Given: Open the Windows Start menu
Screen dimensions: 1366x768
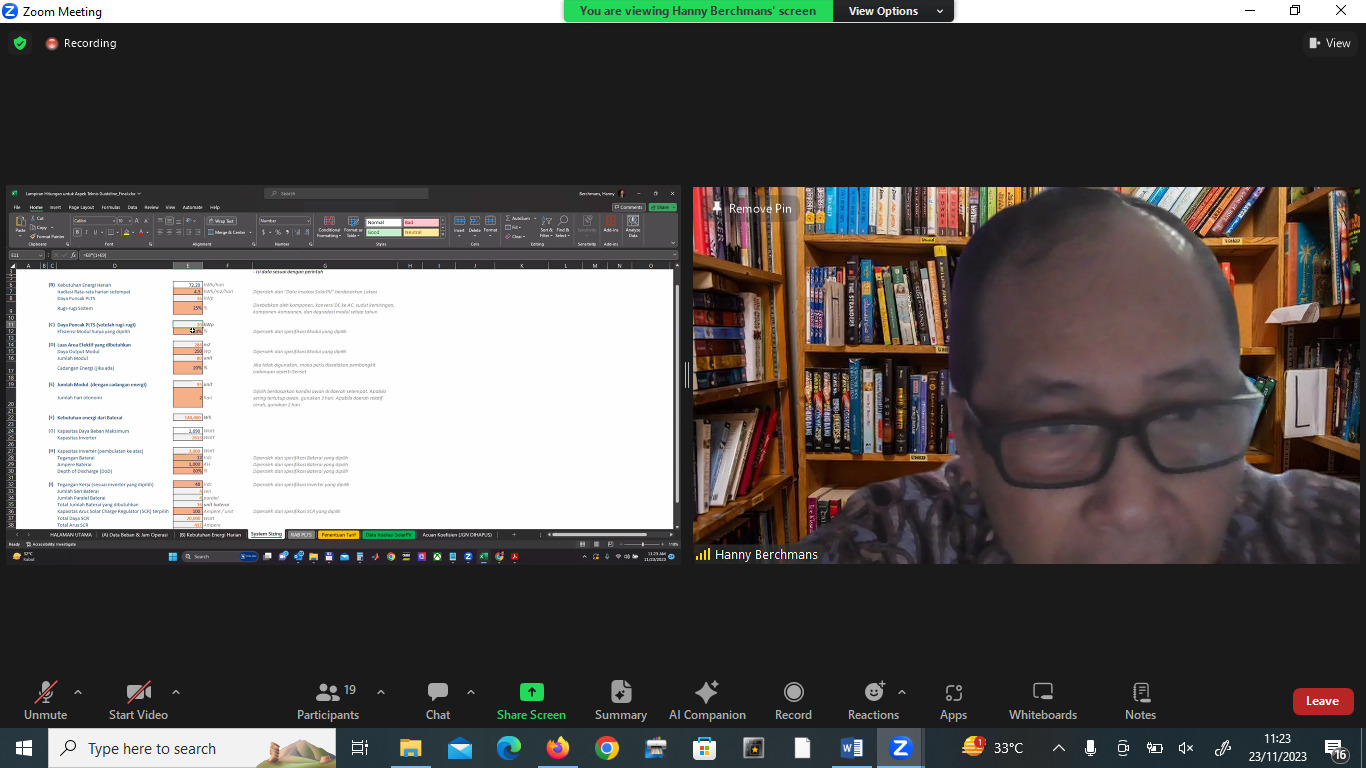Looking at the screenshot, I should coord(23,748).
